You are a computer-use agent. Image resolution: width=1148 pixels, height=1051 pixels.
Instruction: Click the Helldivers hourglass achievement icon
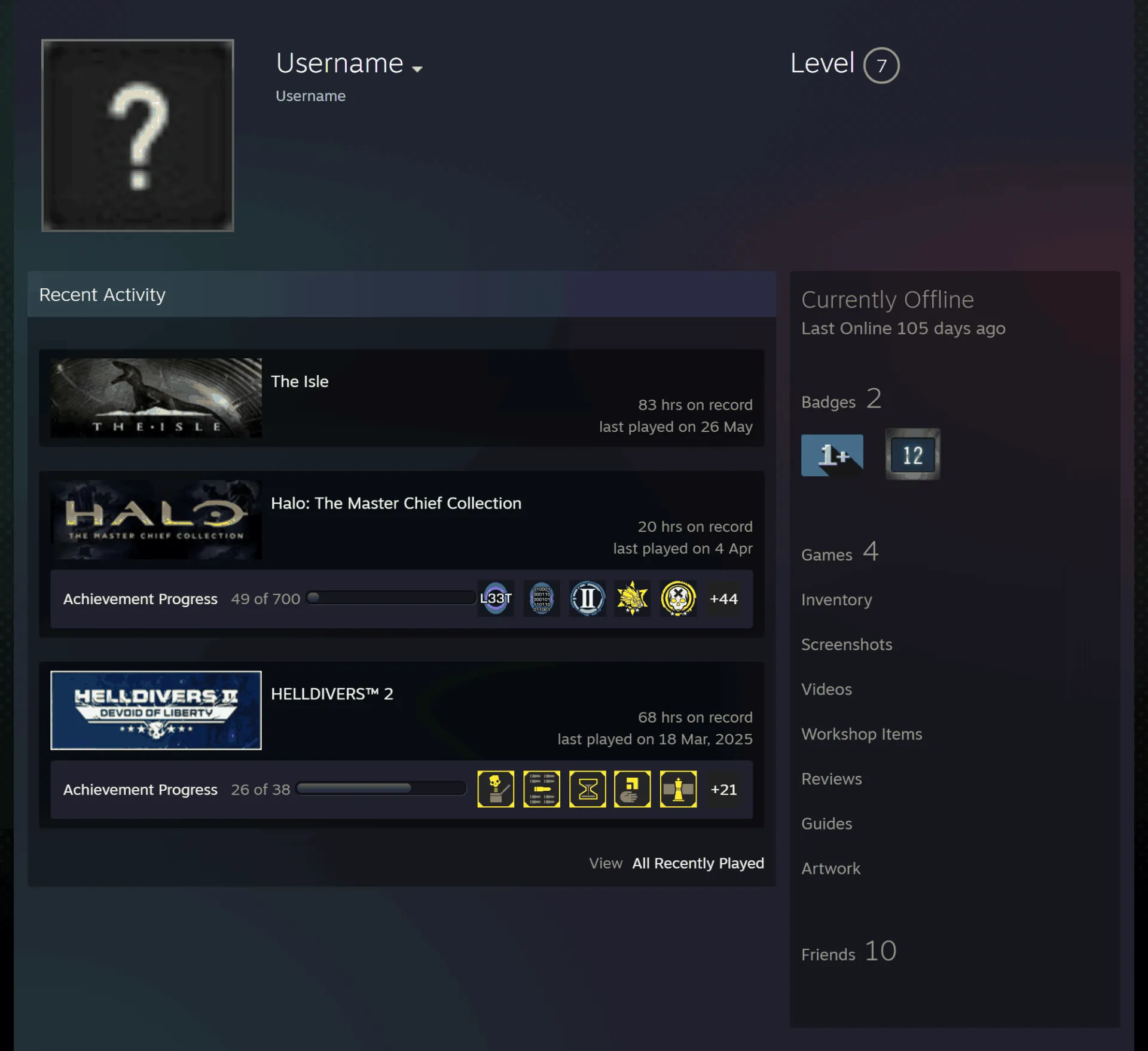coord(587,789)
